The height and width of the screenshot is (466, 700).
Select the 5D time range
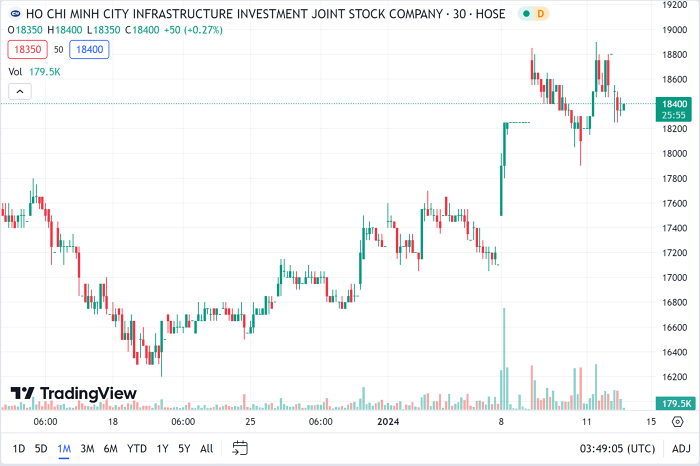(41, 449)
